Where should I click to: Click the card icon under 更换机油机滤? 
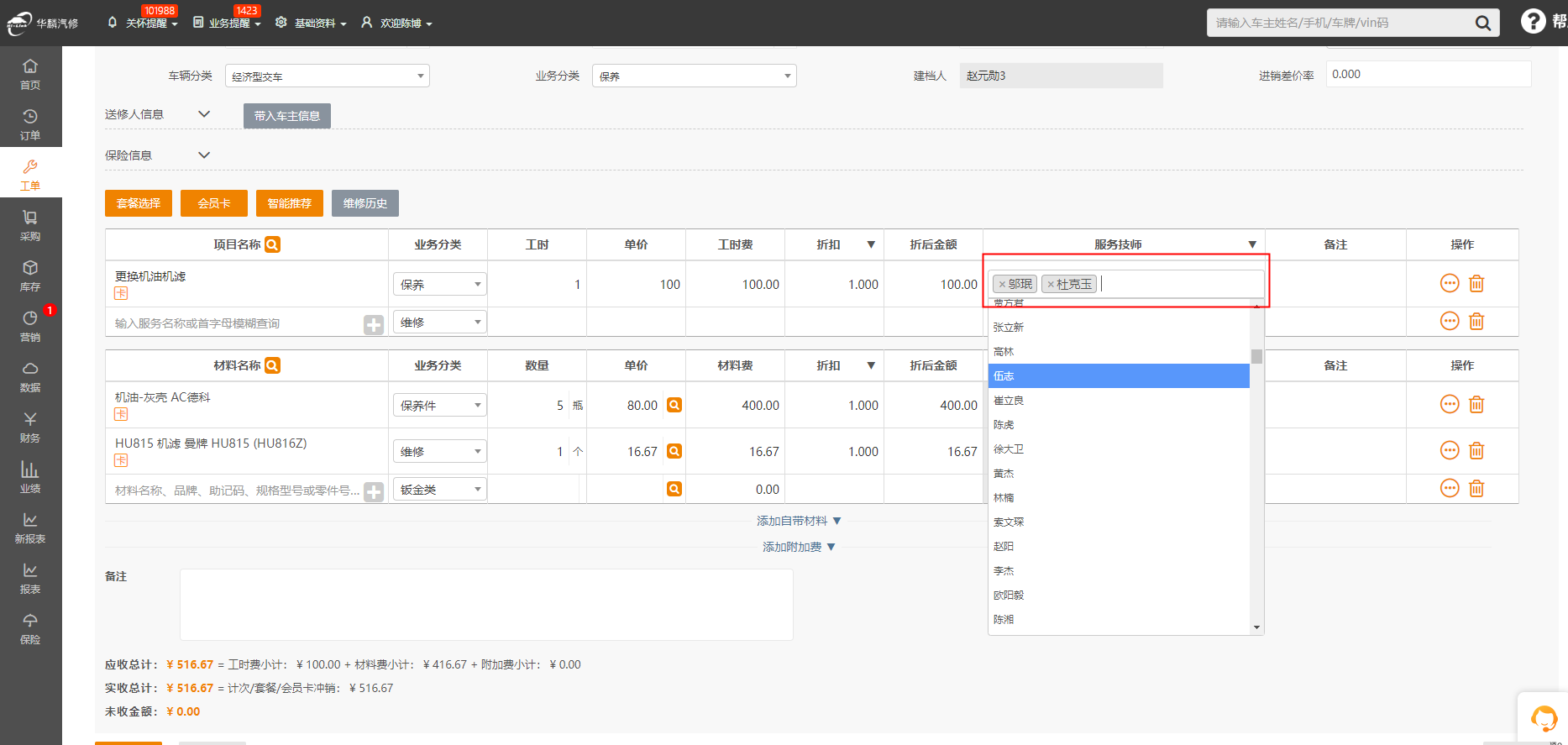pyautogui.click(x=121, y=293)
